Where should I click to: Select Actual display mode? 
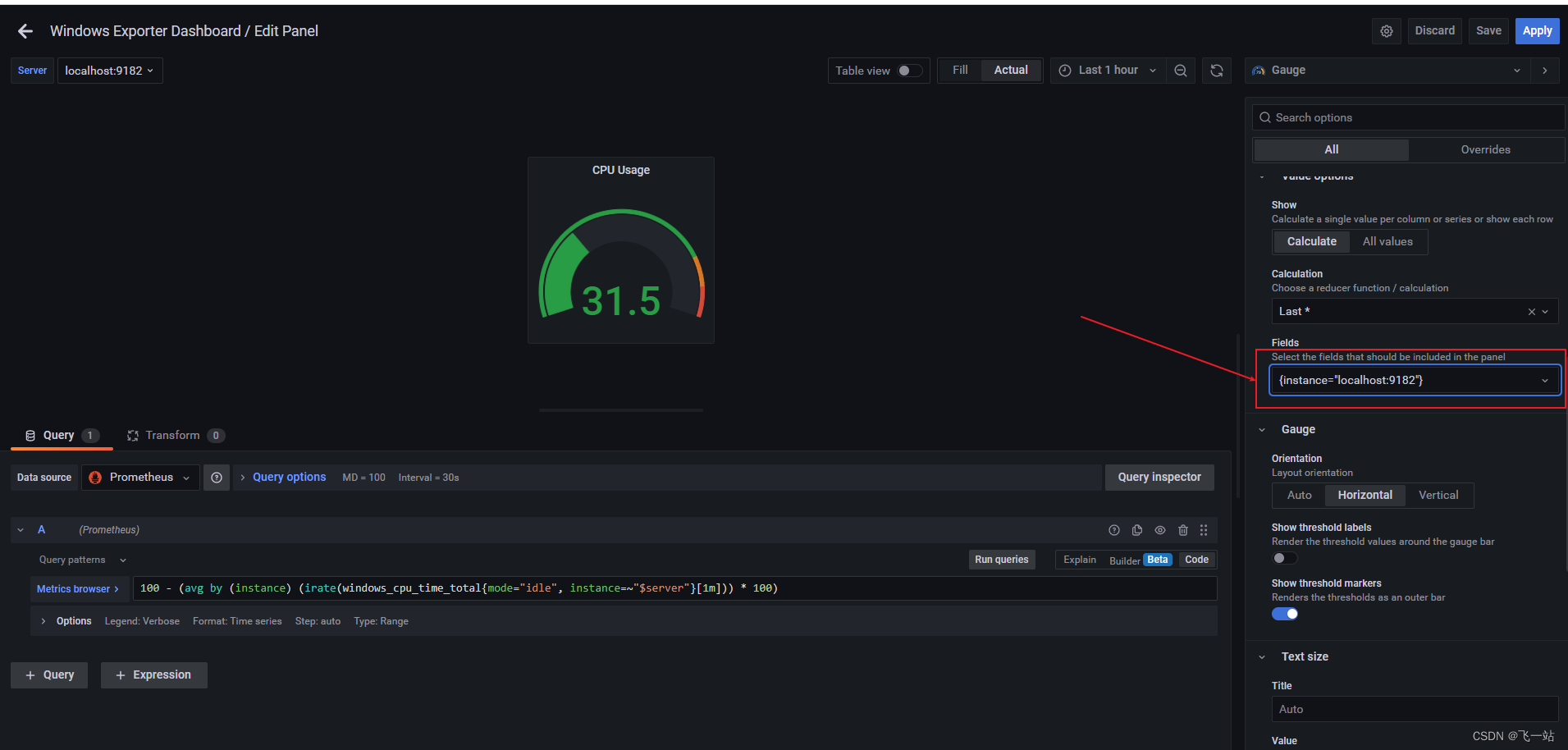[x=1011, y=71]
